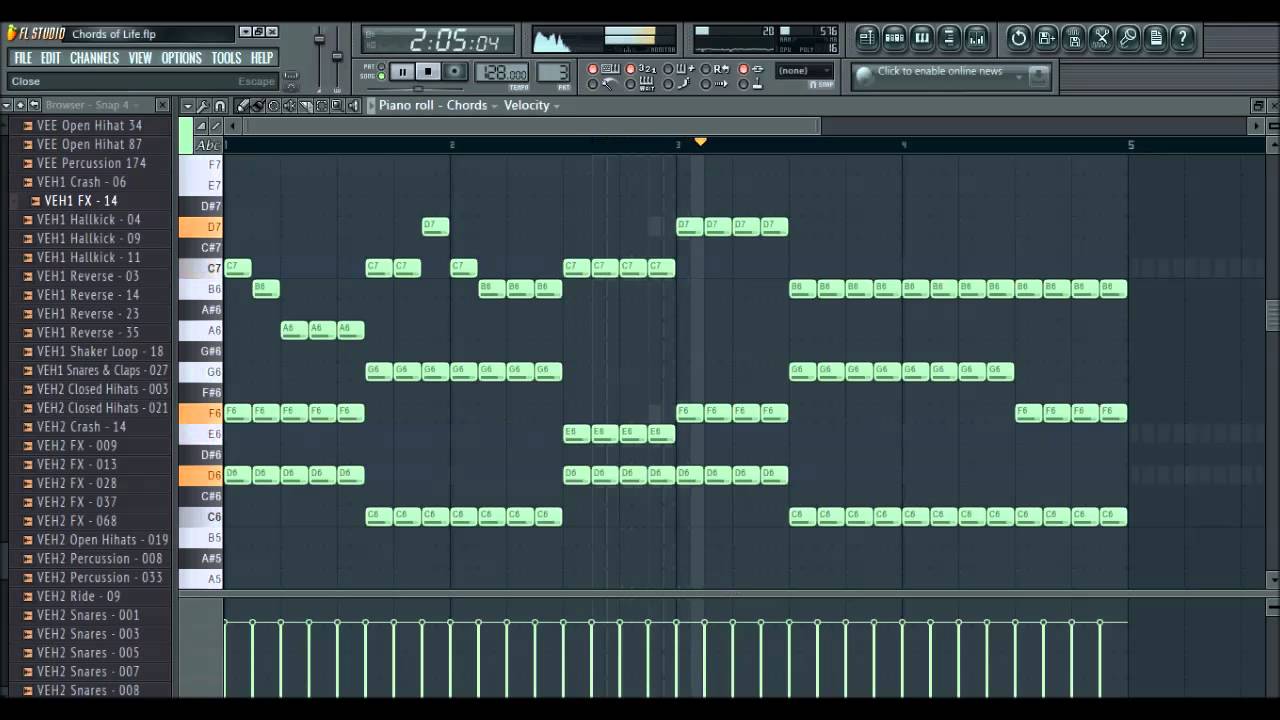1280x720 pixels.
Task: Open the Step Sequencer window icon
Action: point(894,38)
